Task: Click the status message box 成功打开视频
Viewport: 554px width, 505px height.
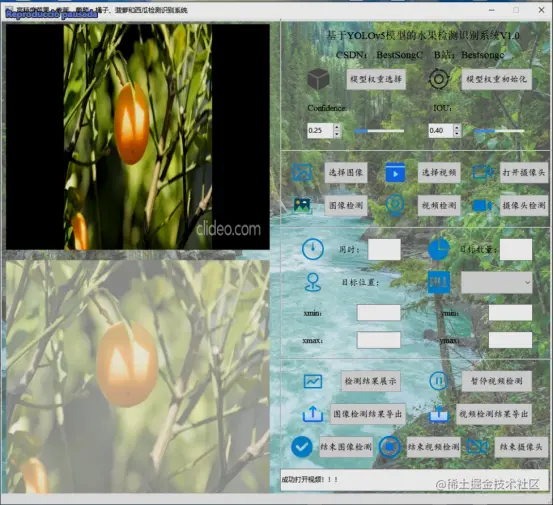Action: tap(414, 480)
